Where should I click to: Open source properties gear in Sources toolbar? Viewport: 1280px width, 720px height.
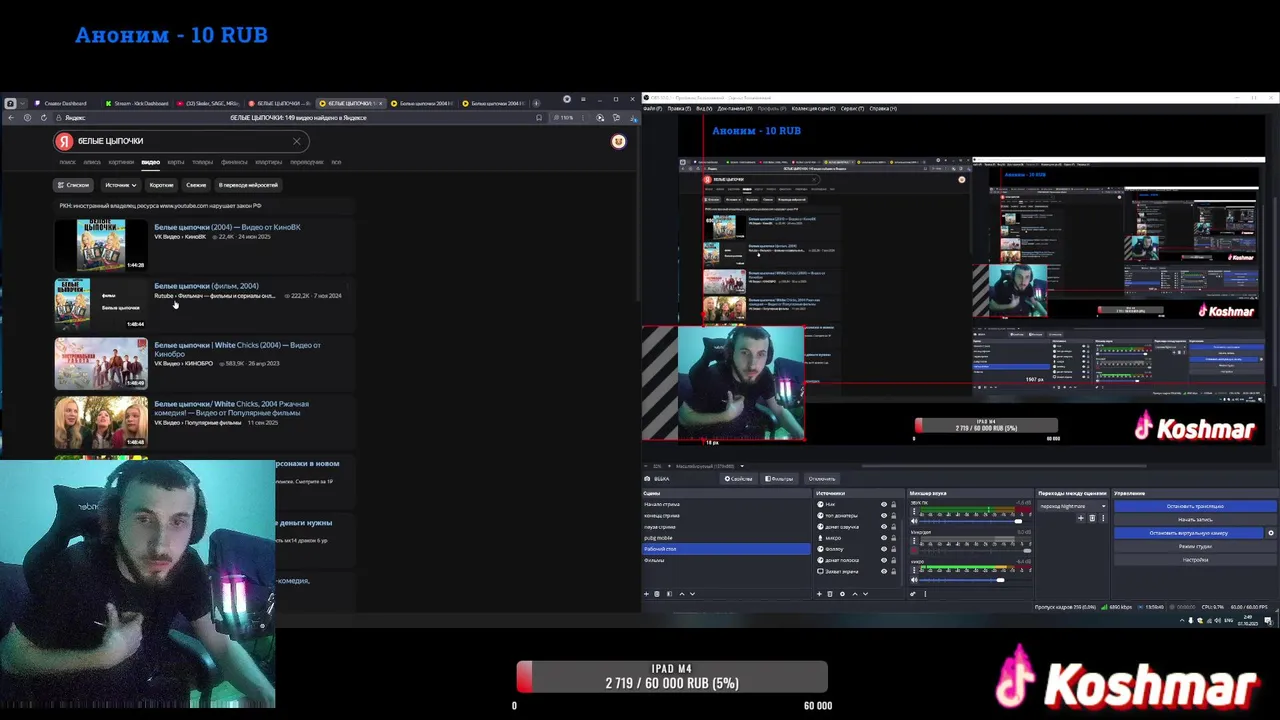[x=842, y=593]
